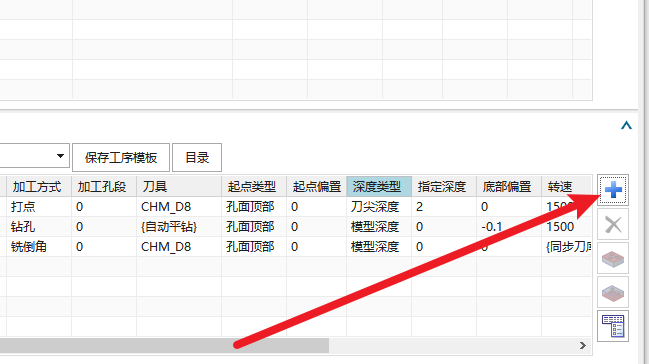Click the 刀具 column header

(x=179, y=186)
